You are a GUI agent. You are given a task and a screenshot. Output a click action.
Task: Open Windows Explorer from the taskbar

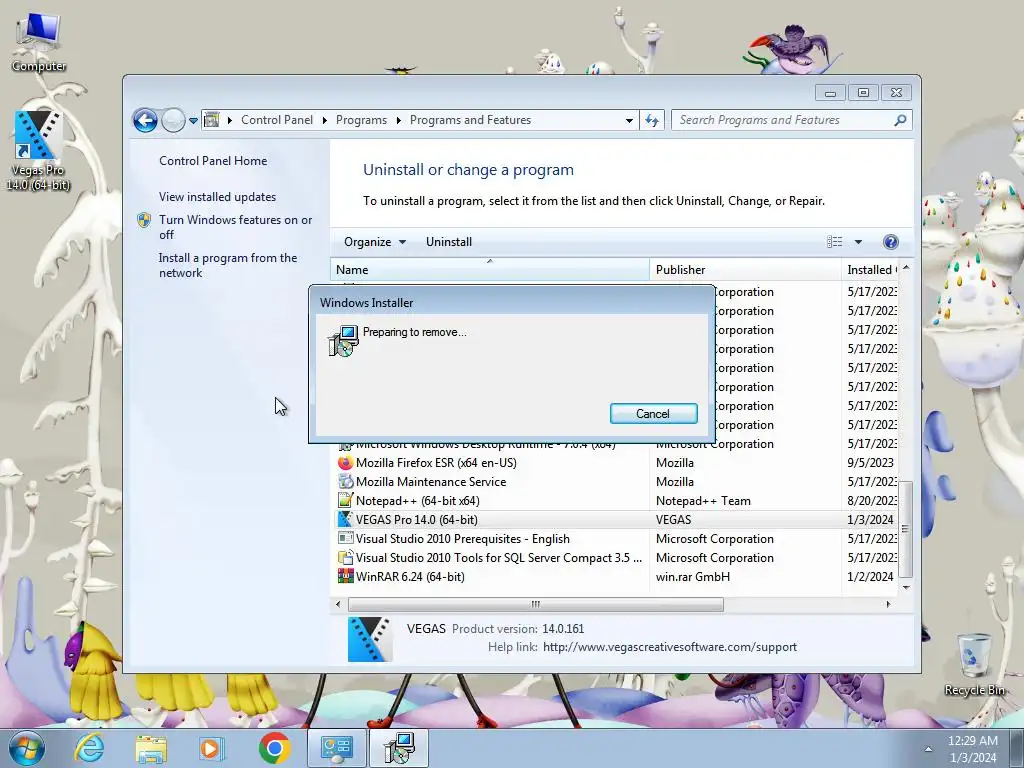click(151, 748)
